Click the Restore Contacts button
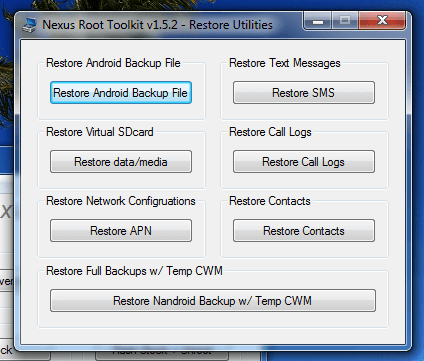This screenshot has width=424, height=361. pos(304,231)
